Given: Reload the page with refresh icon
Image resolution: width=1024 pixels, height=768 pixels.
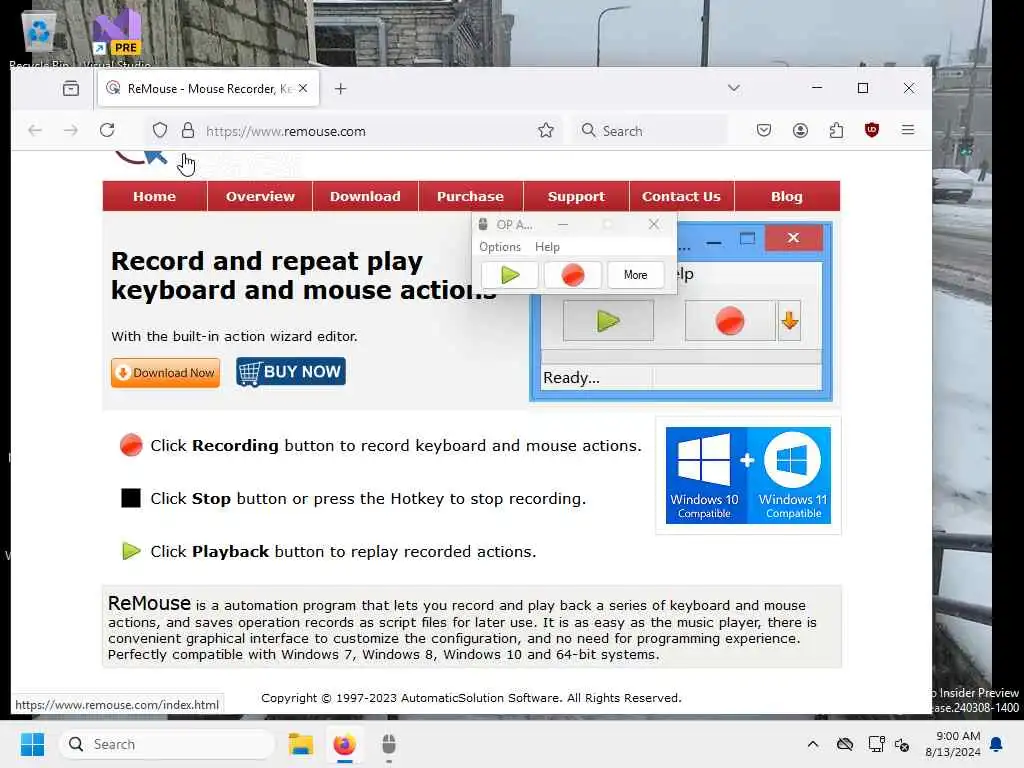Looking at the screenshot, I should (107, 130).
